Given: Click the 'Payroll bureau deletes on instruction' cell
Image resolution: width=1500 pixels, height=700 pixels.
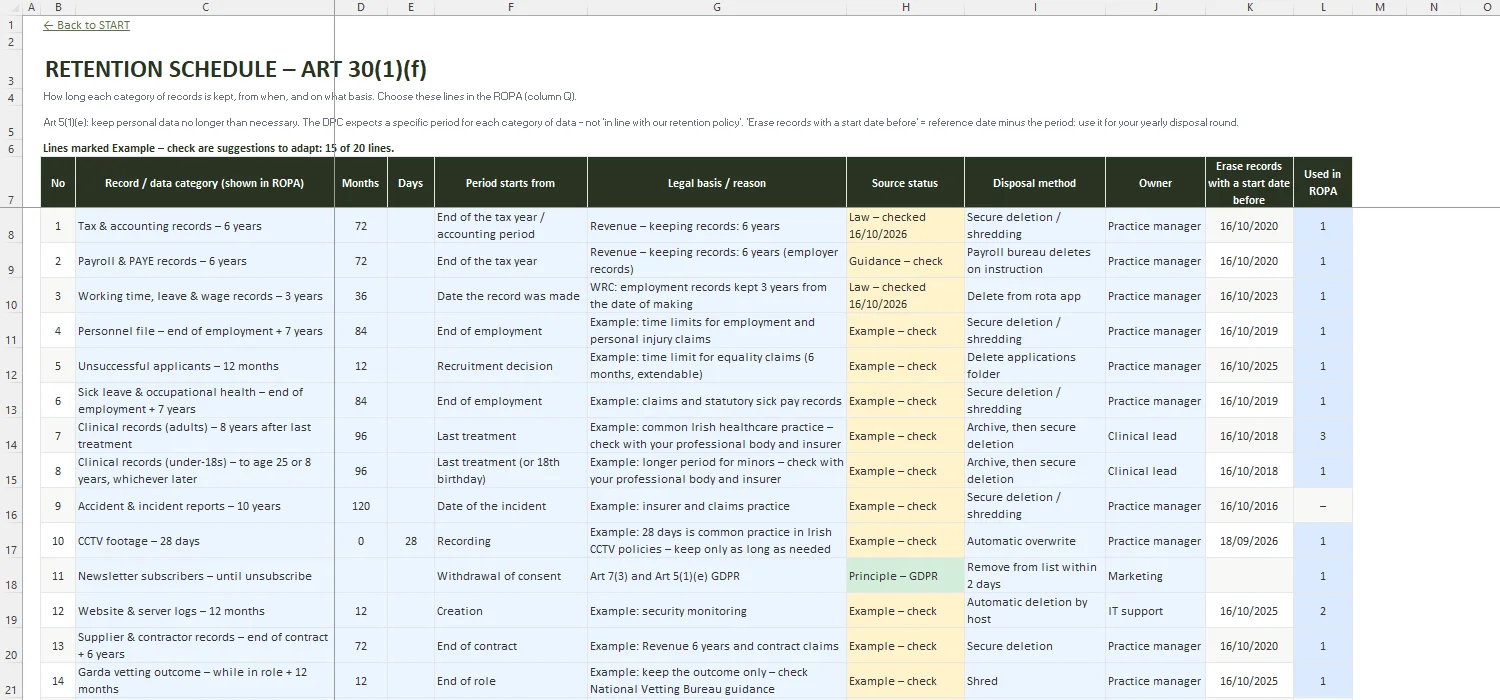Looking at the screenshot, I should click(1035, 261).
